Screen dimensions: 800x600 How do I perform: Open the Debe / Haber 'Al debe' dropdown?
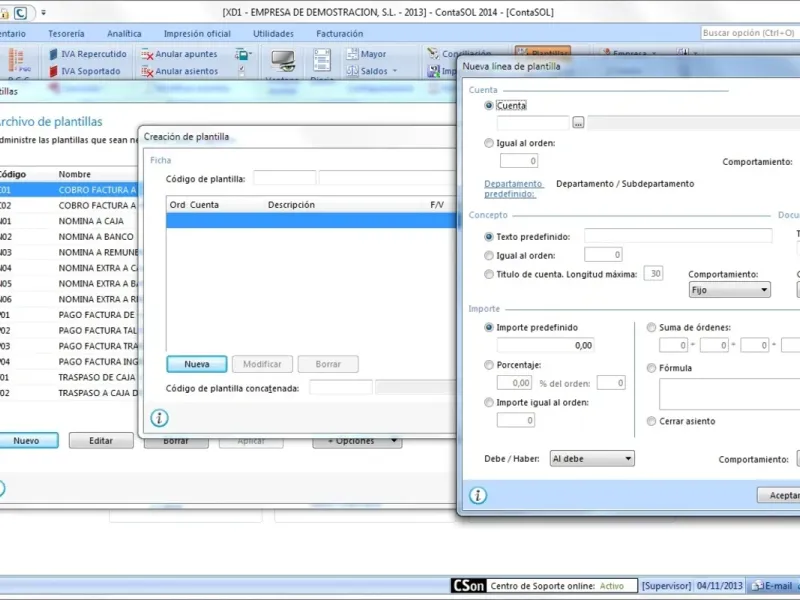[592, 459]
